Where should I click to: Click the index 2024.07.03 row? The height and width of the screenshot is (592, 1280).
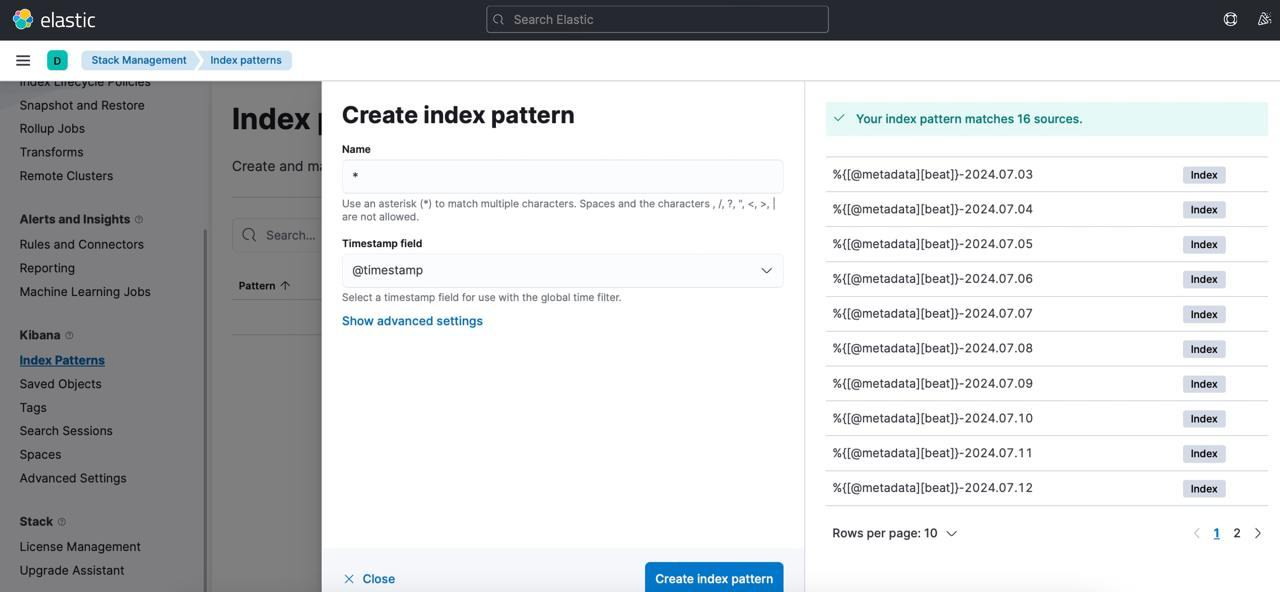click(1047, 175)
